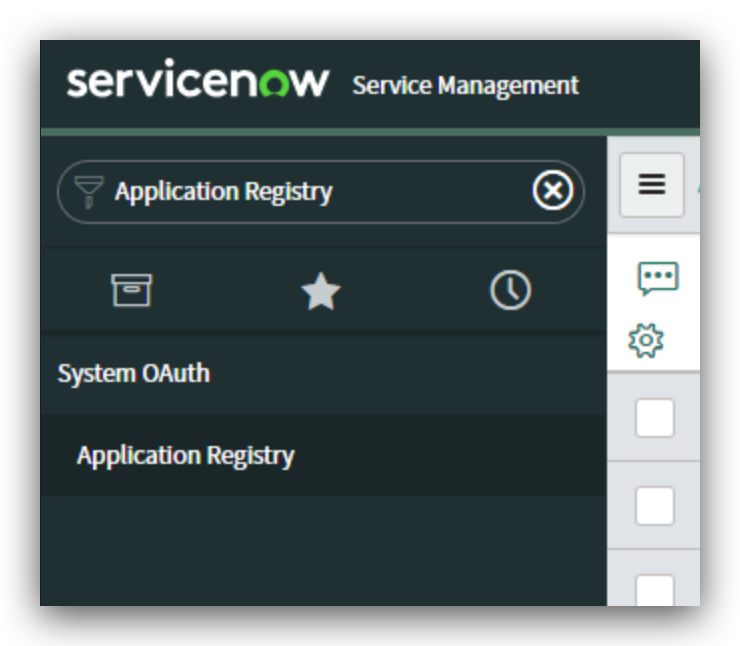This screenshot has width=740, height=646.
Task: Tick the second row checkbox
Action: tap(655, 505)
